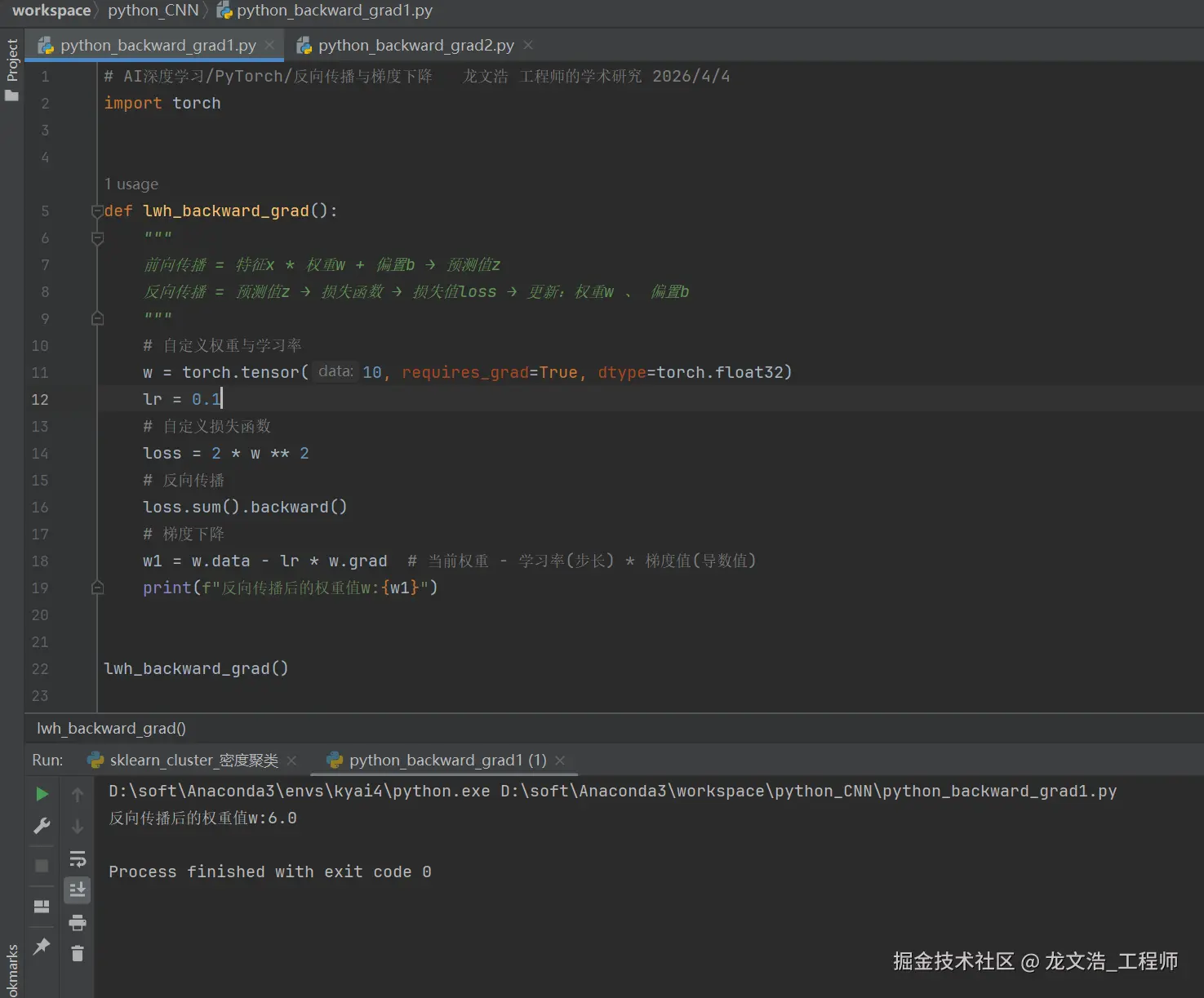This screenshot has width=1204, height=998.
Task: Click line number 12 in gutter
Action: (x=40, y=400)
